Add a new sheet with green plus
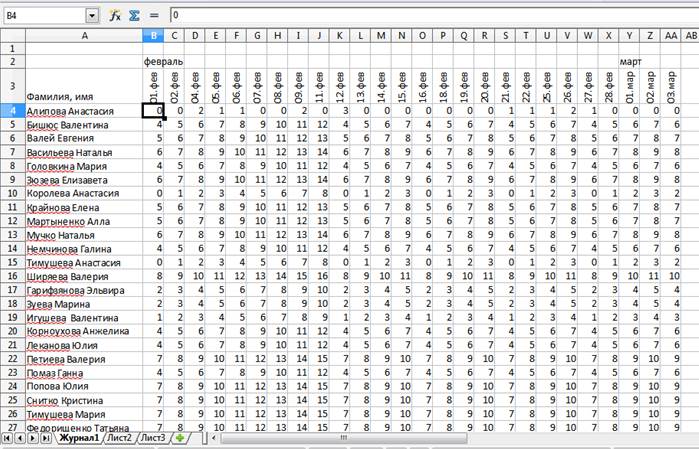Viewport: 699px width, 449px height. [180, 438]
